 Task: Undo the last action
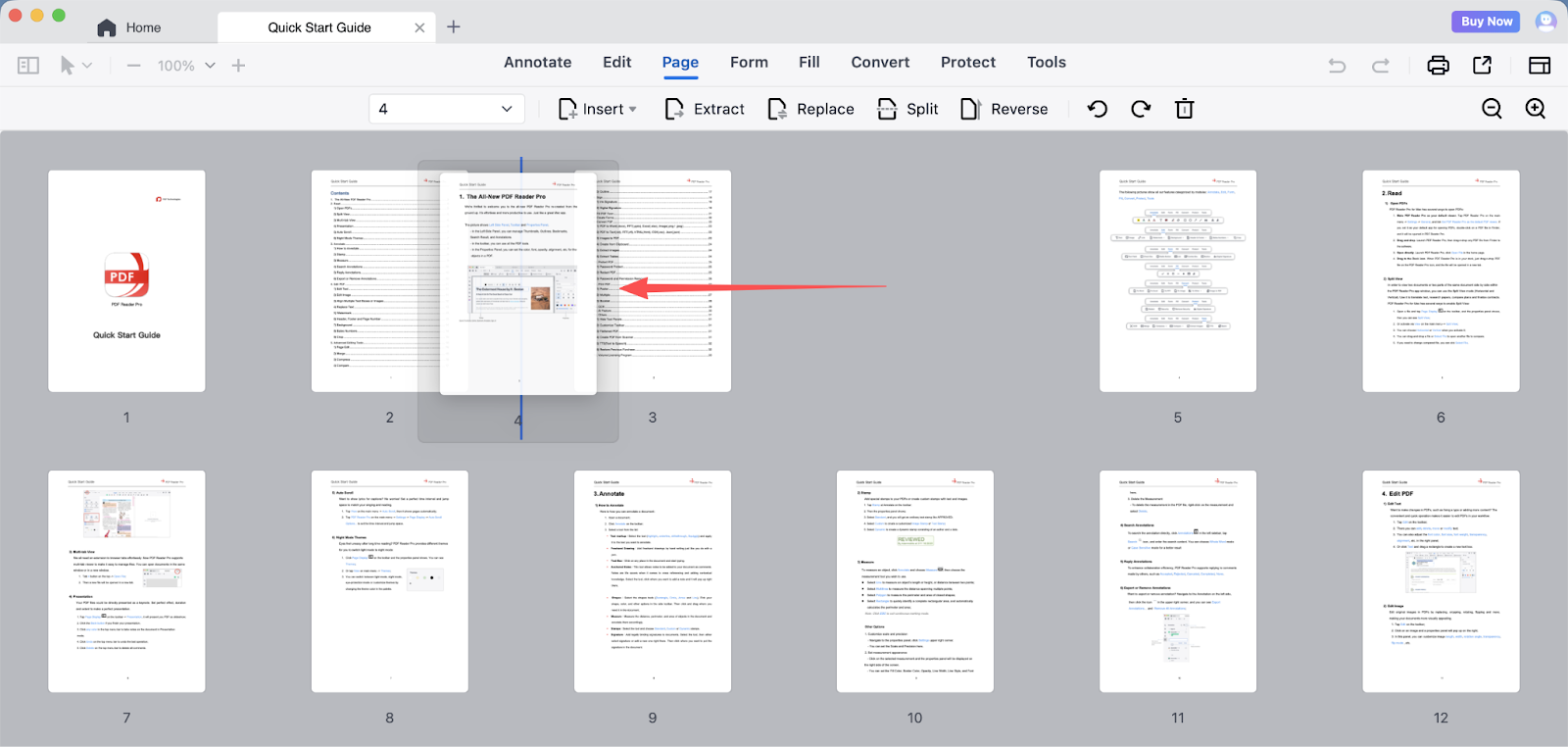coord(1337,66)
